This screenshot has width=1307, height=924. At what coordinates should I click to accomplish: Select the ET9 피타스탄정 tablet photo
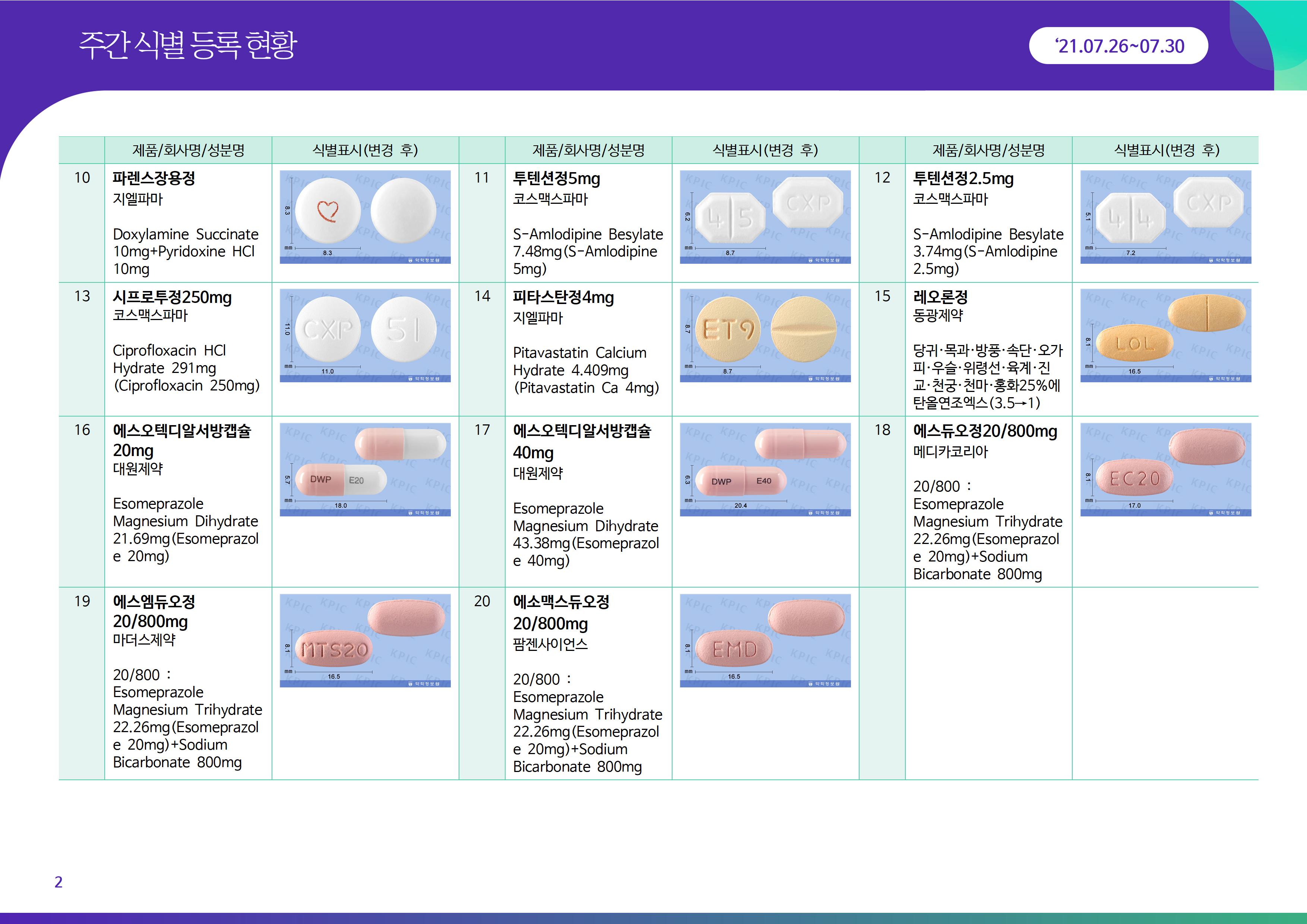pos(765,335)
